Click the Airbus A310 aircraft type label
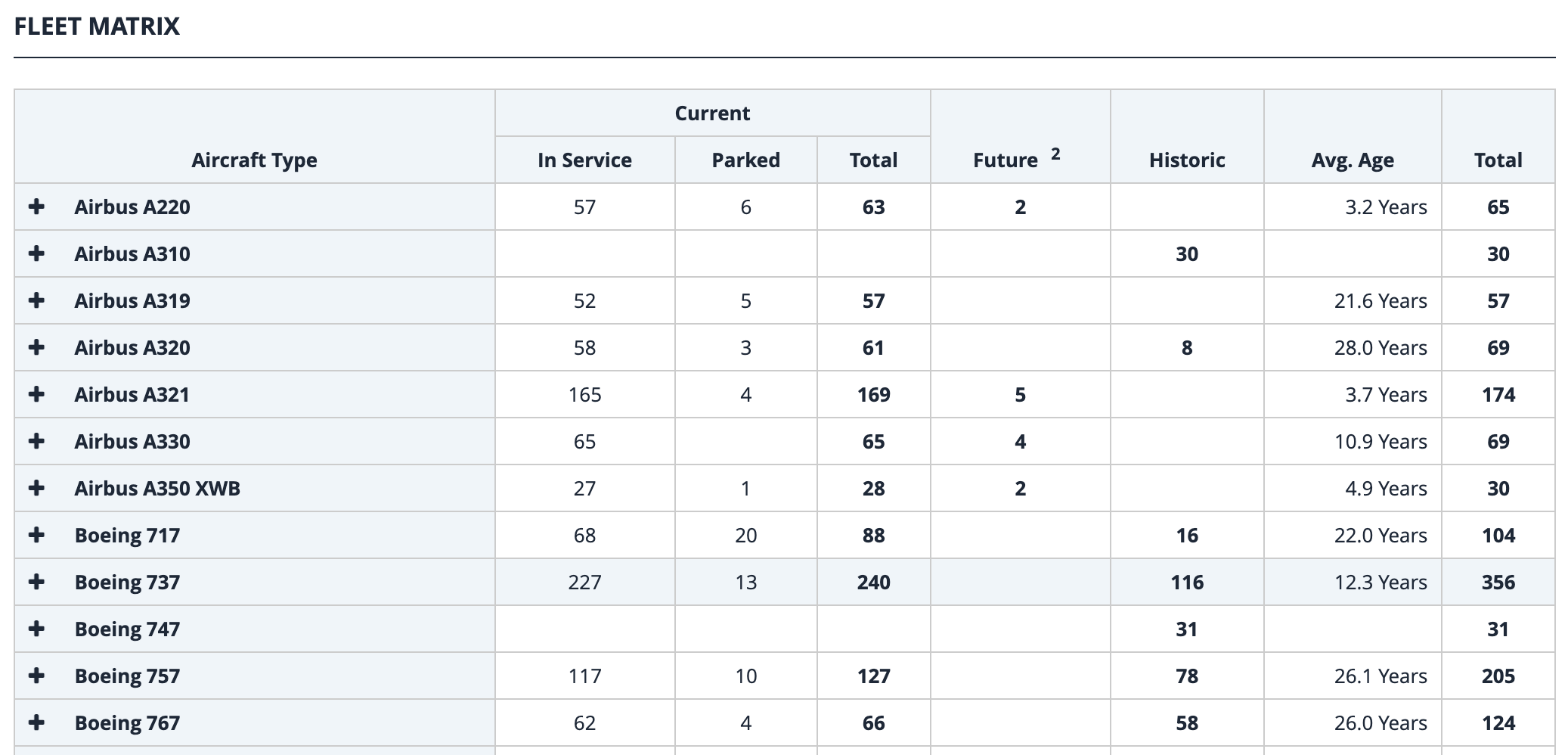Viewport: 1568px width, 755px height. [132, 254]
